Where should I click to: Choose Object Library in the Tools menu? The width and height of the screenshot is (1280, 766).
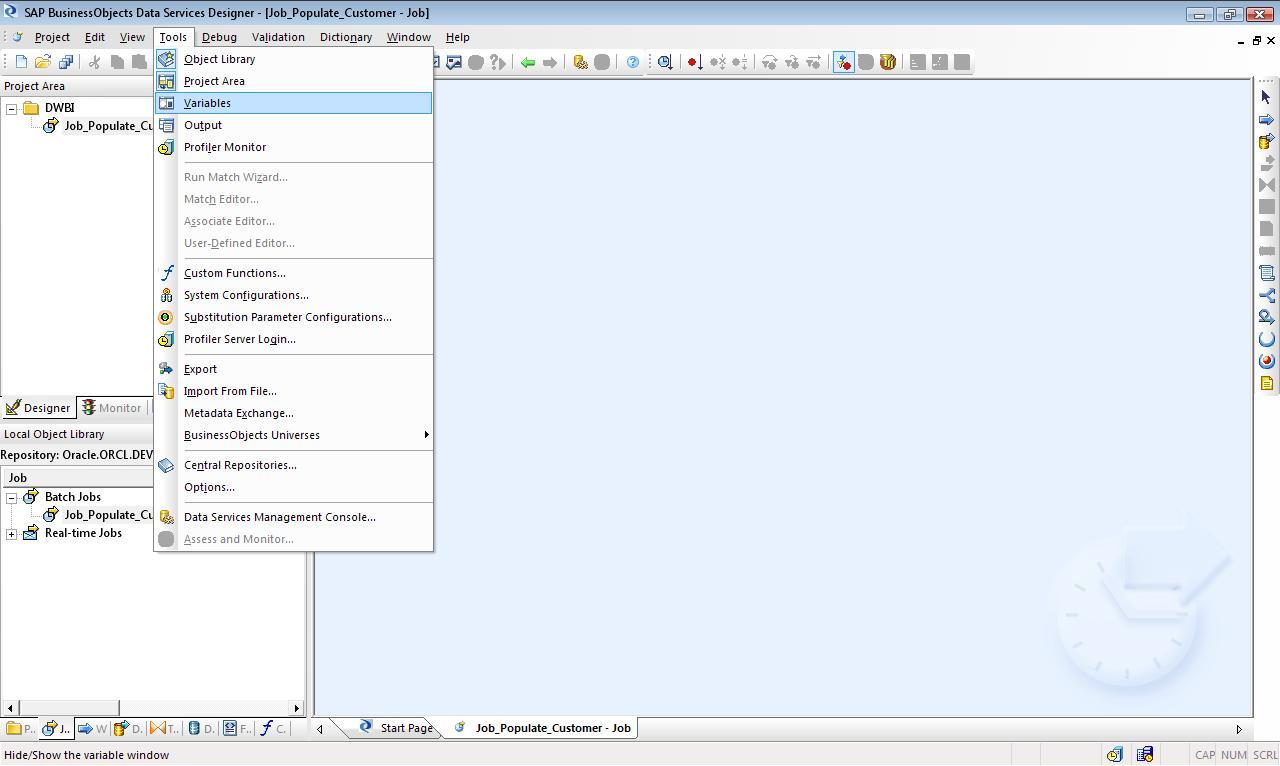pyautogui.click(x=293, y=59)
